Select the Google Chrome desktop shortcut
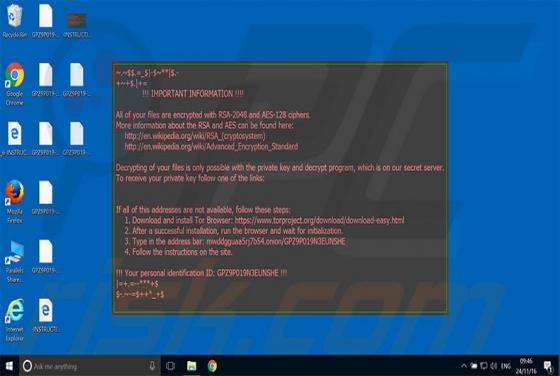The width and height of the screenshot is (560, 376). (x=14, y=84)
